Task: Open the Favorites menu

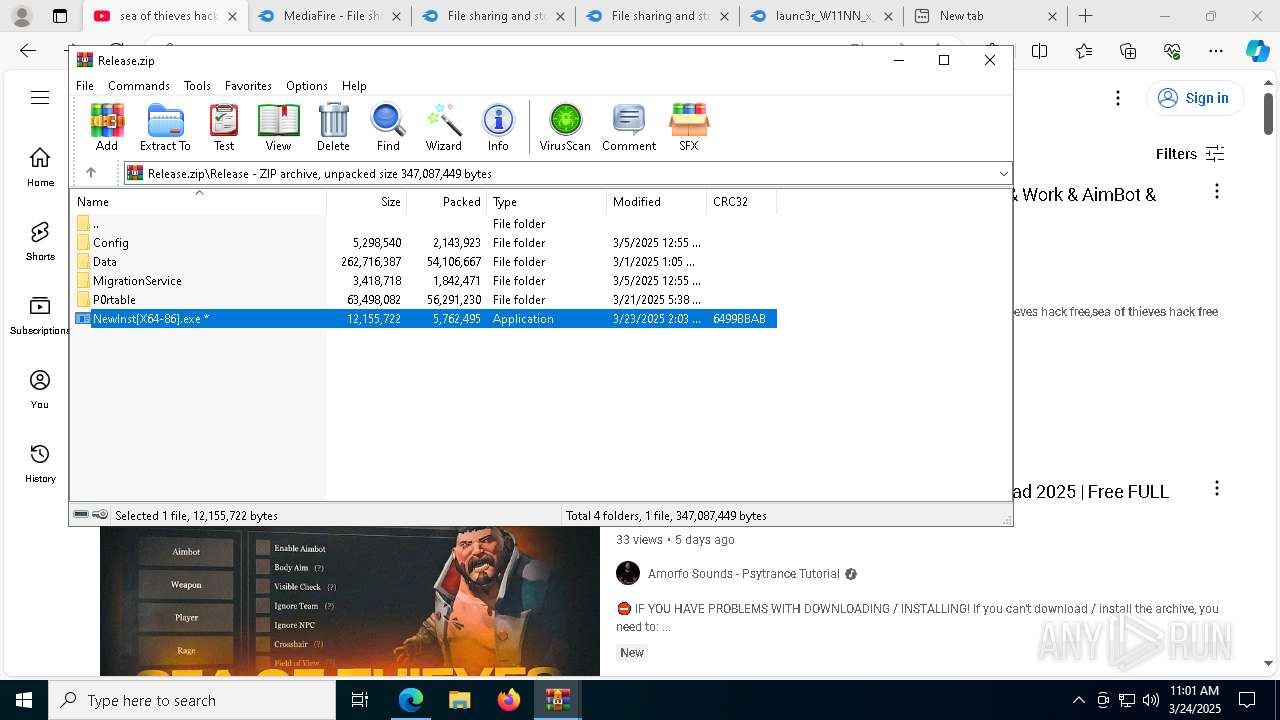Action: coord(248,86)
